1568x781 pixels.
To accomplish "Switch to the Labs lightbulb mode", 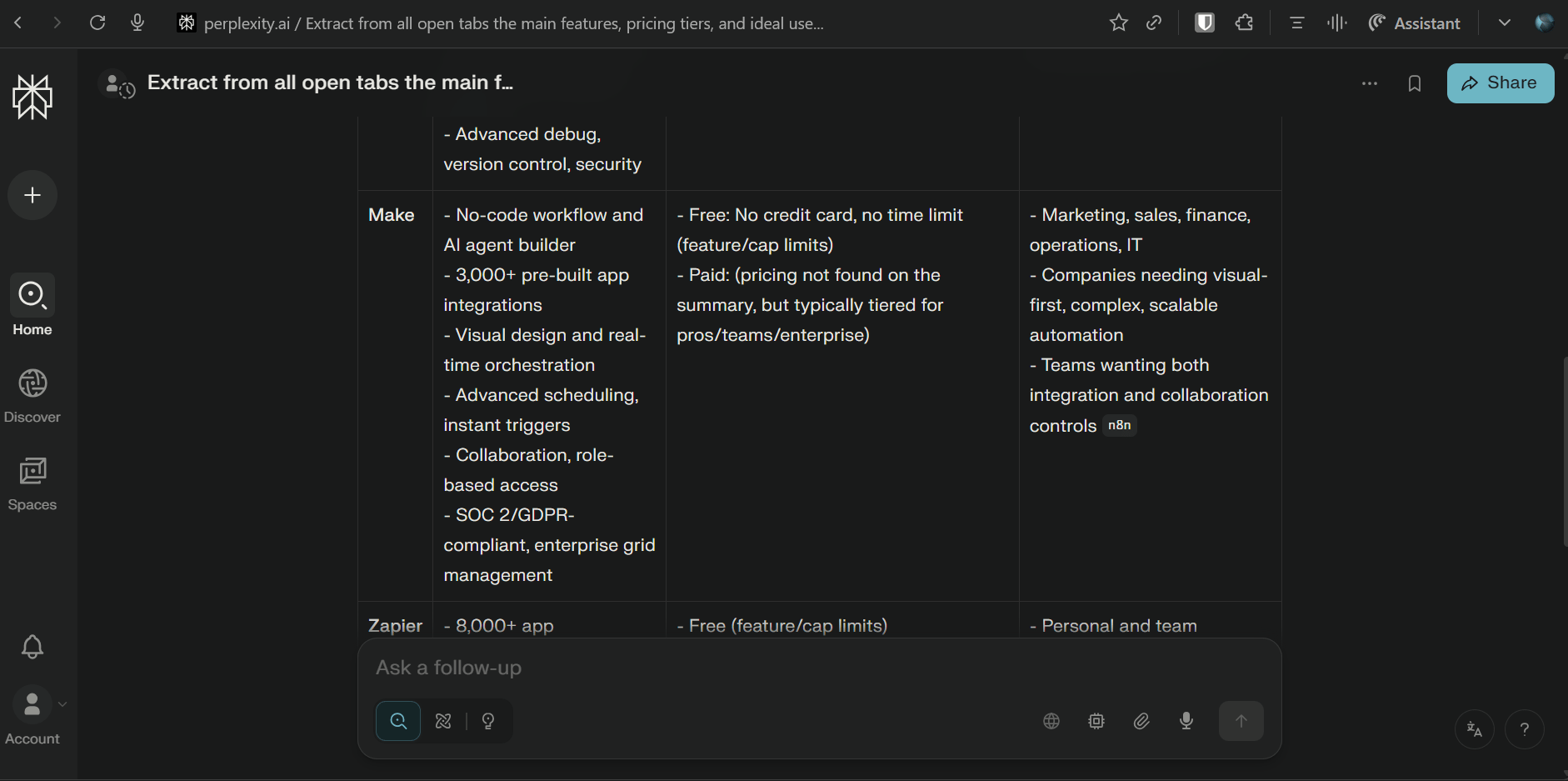I will pos(488,721).
